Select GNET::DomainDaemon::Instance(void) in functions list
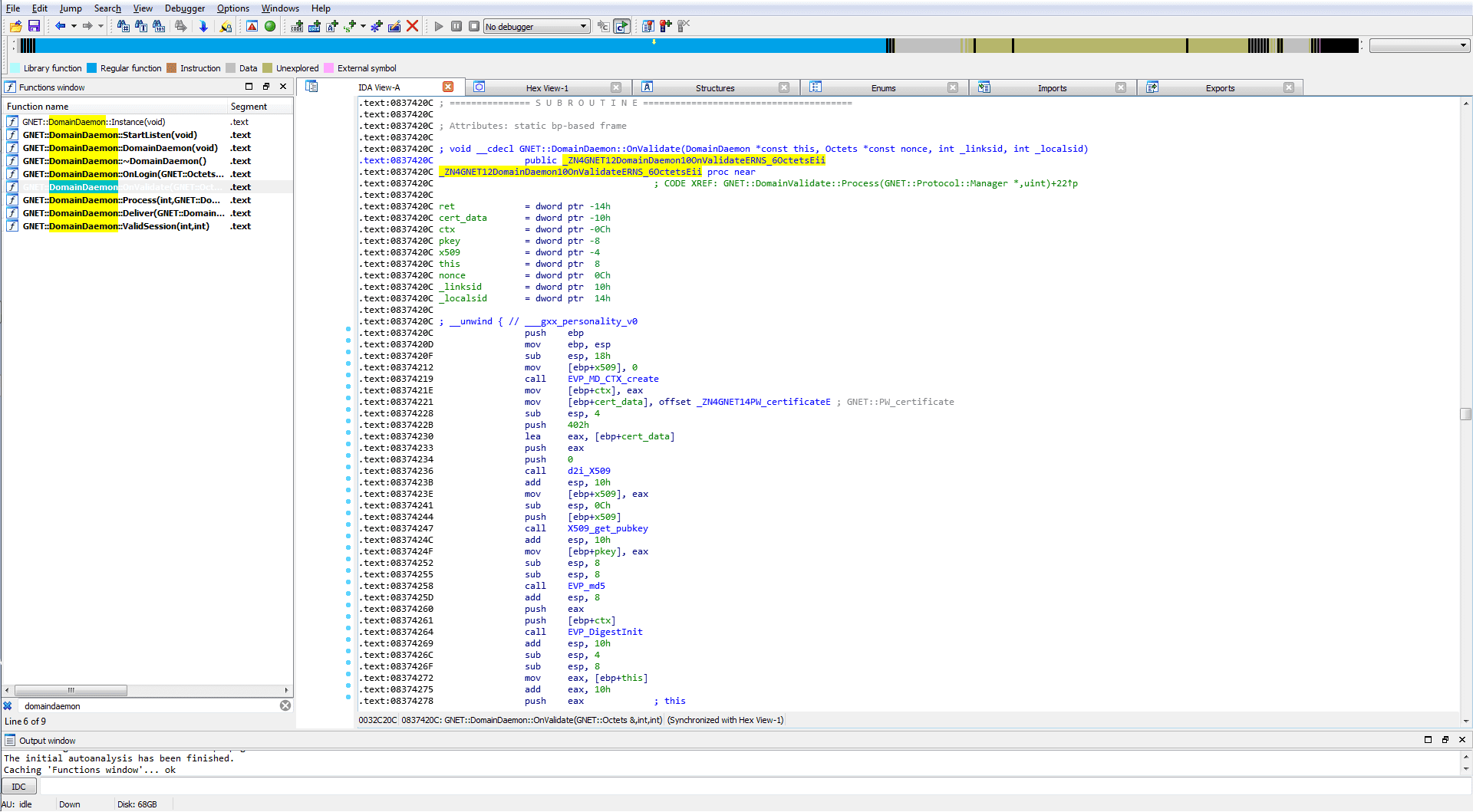The width and height of the screenshot is (1473, 812). click(x=148, y=122)
